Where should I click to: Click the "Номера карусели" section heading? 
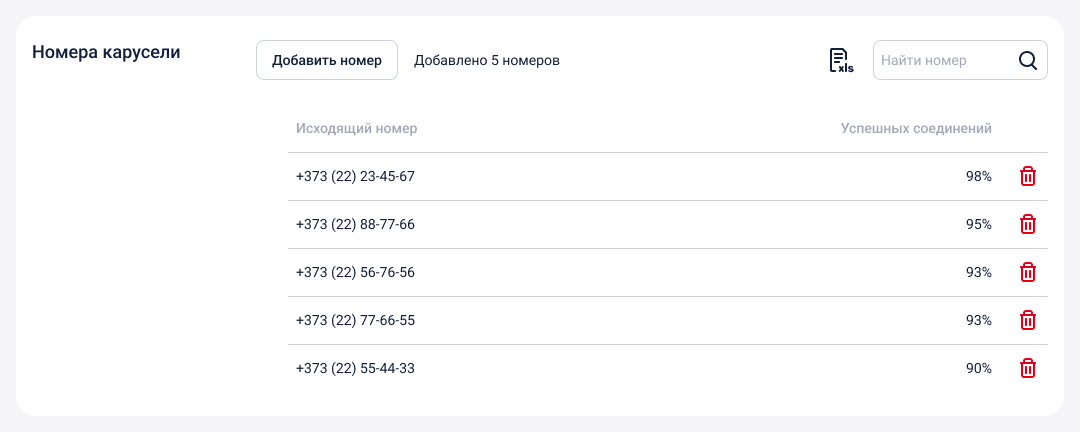pyautogui.click(x=106, y=52)
